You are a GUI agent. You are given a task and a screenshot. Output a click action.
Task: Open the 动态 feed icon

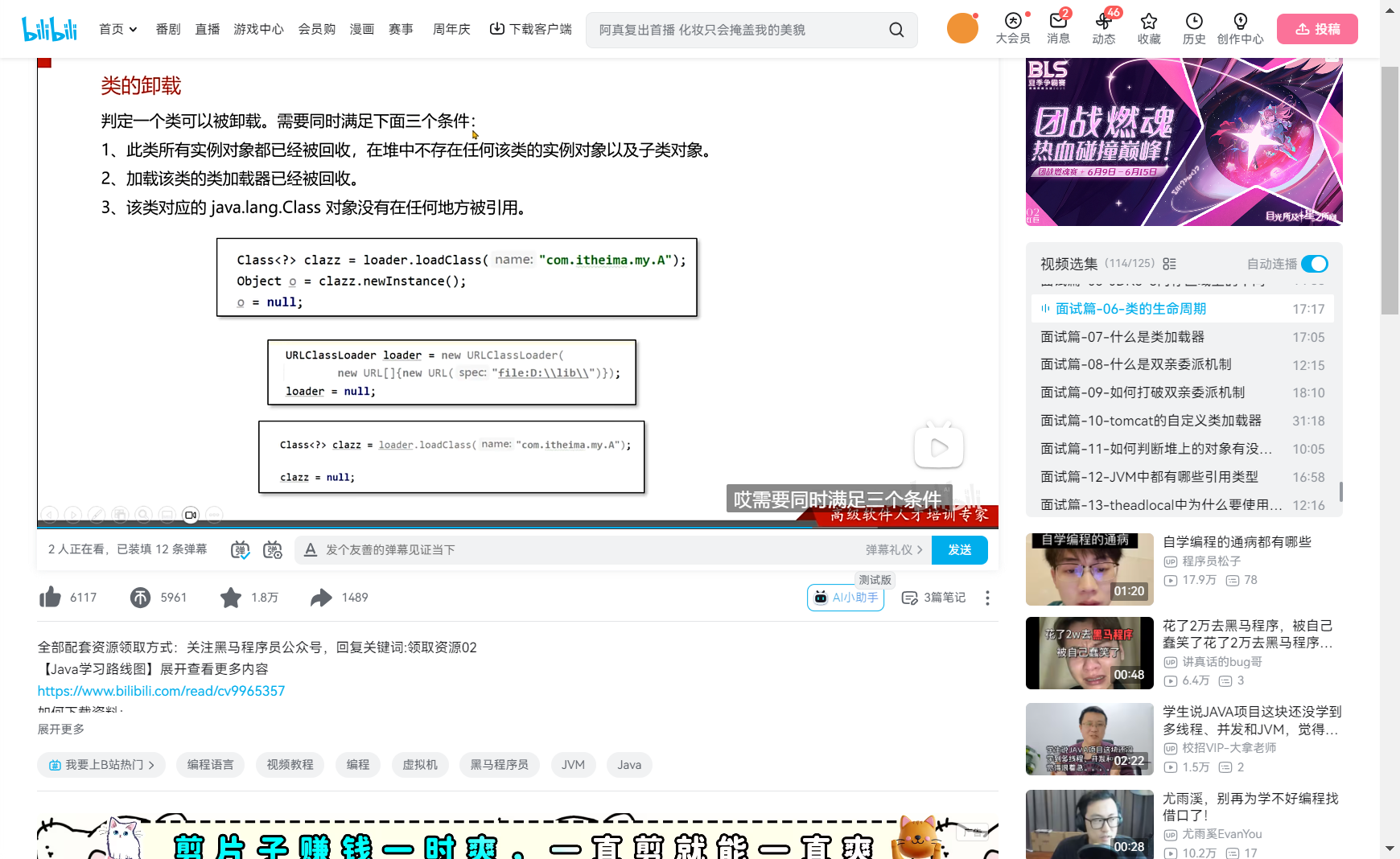coord(1104,28)
